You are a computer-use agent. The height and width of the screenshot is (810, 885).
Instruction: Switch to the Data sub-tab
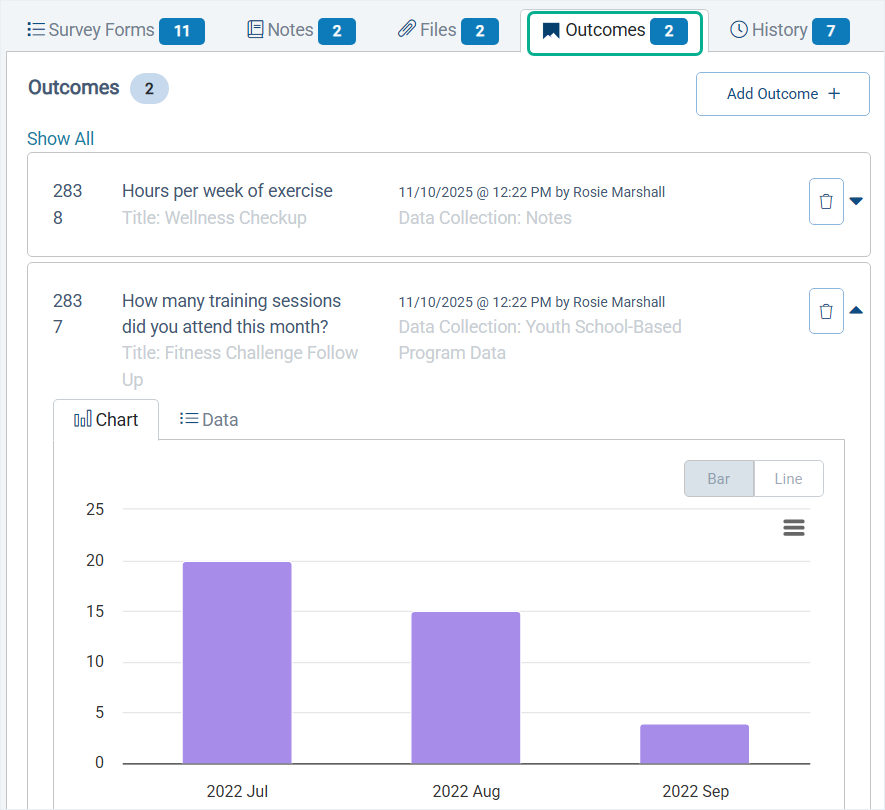(x=209, y=420)
